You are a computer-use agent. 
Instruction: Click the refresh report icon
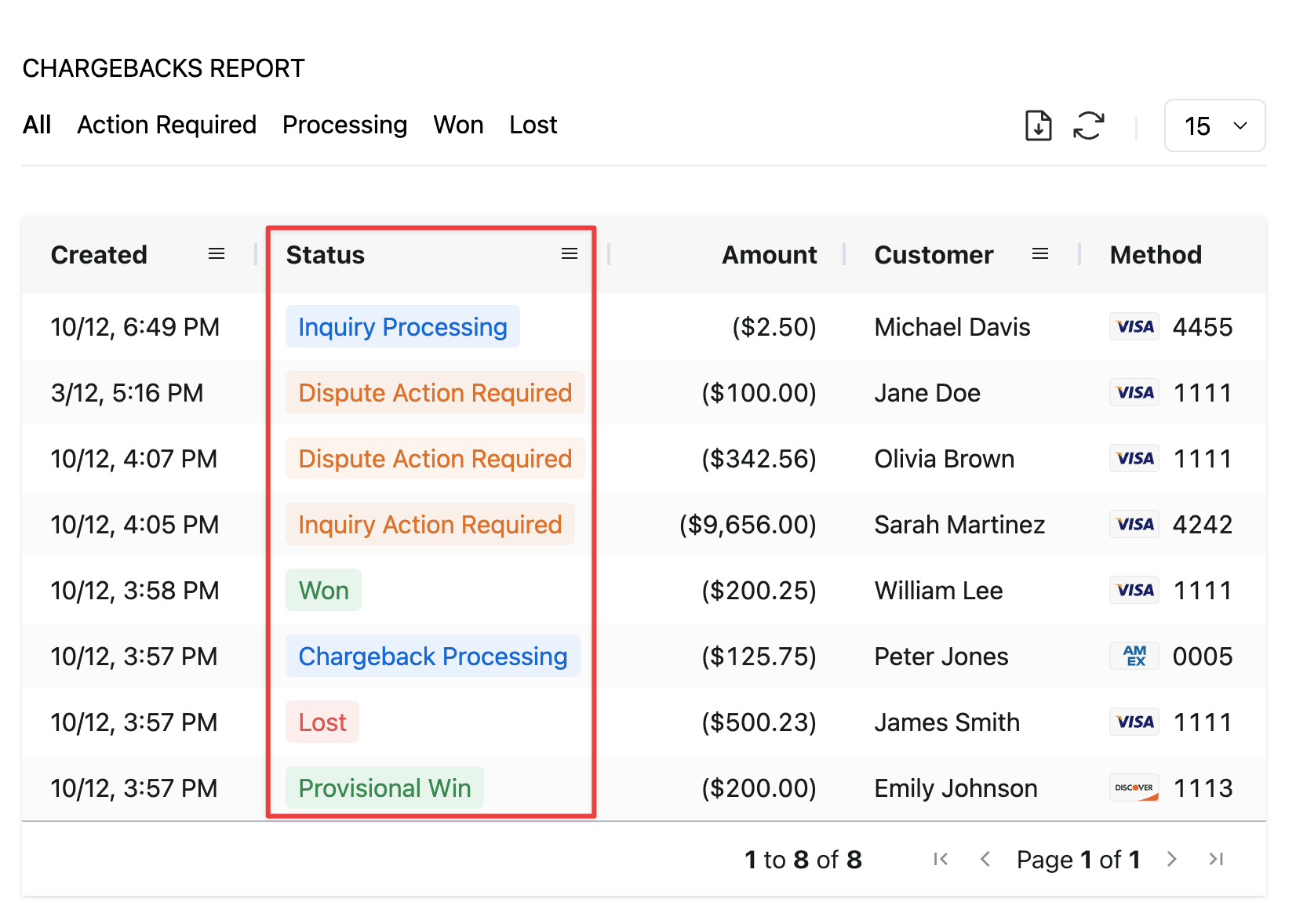click(1089, 126)
